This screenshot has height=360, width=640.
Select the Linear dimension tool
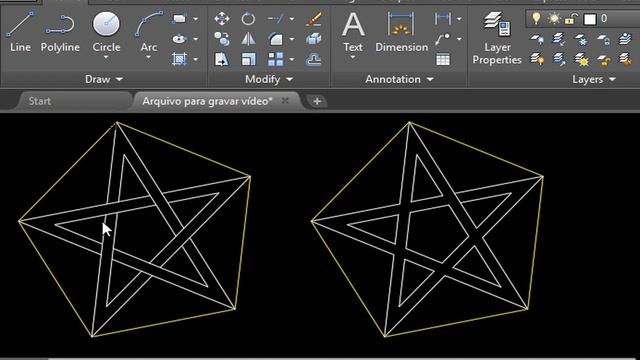point(443,18)
